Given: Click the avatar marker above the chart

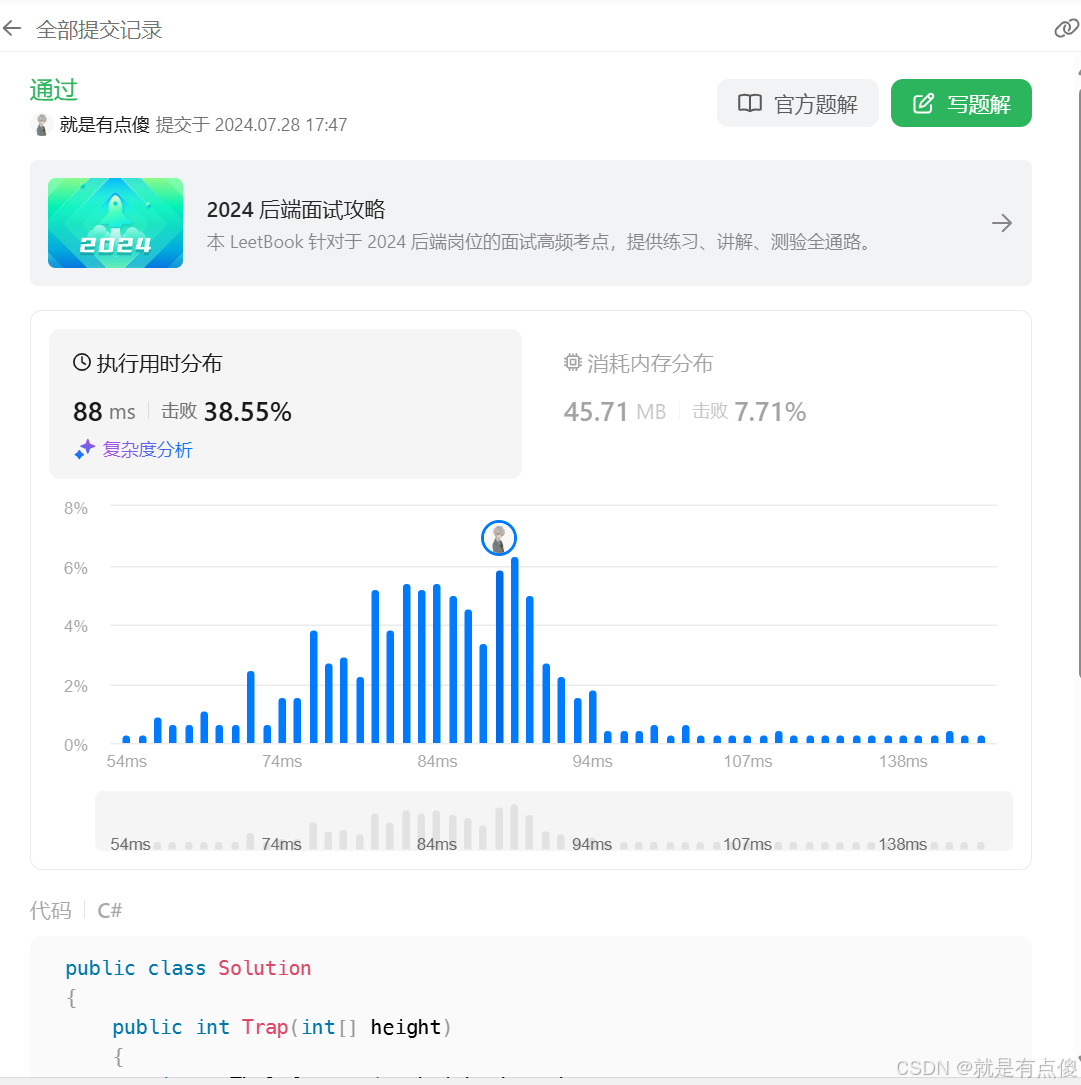Looking at the screenshot, I should 498,538.
